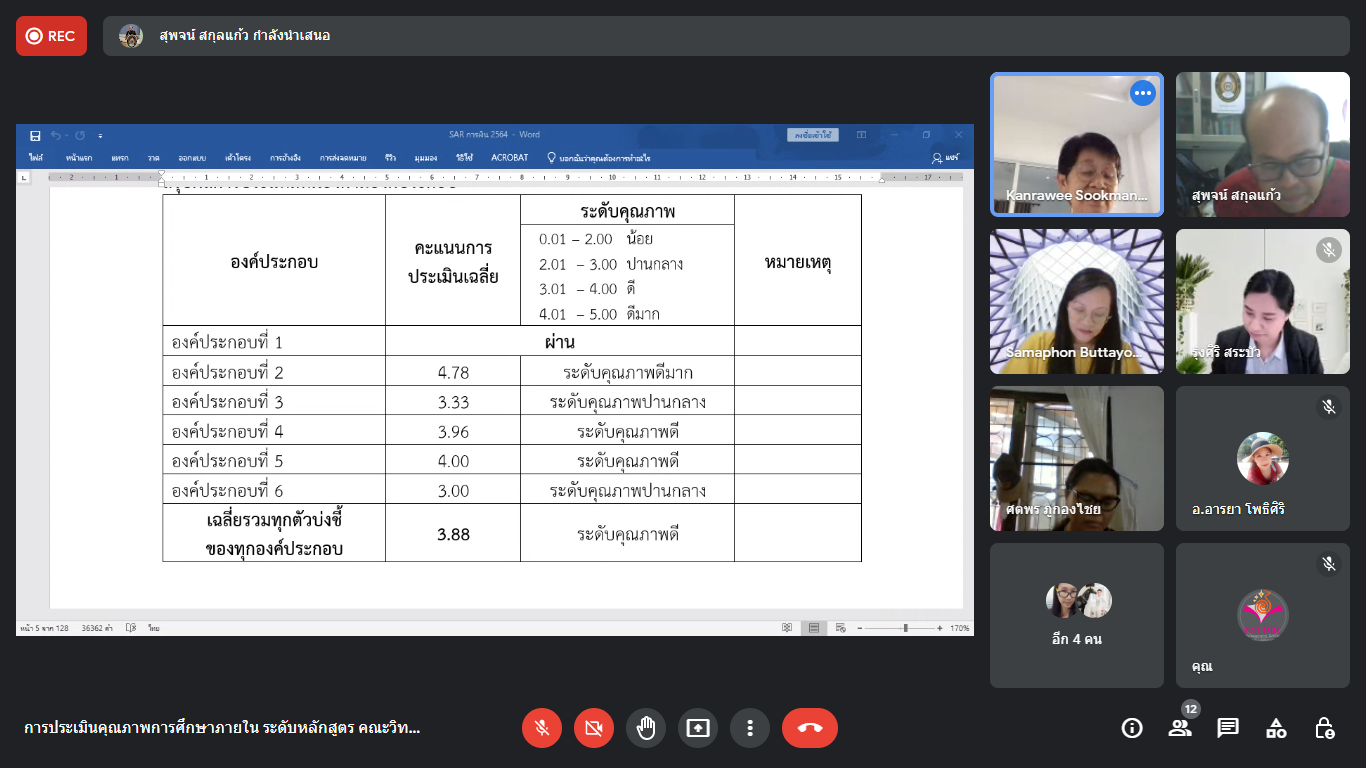
Task: Switch to Print Layout view in Word's status bar
Action: 814,628
